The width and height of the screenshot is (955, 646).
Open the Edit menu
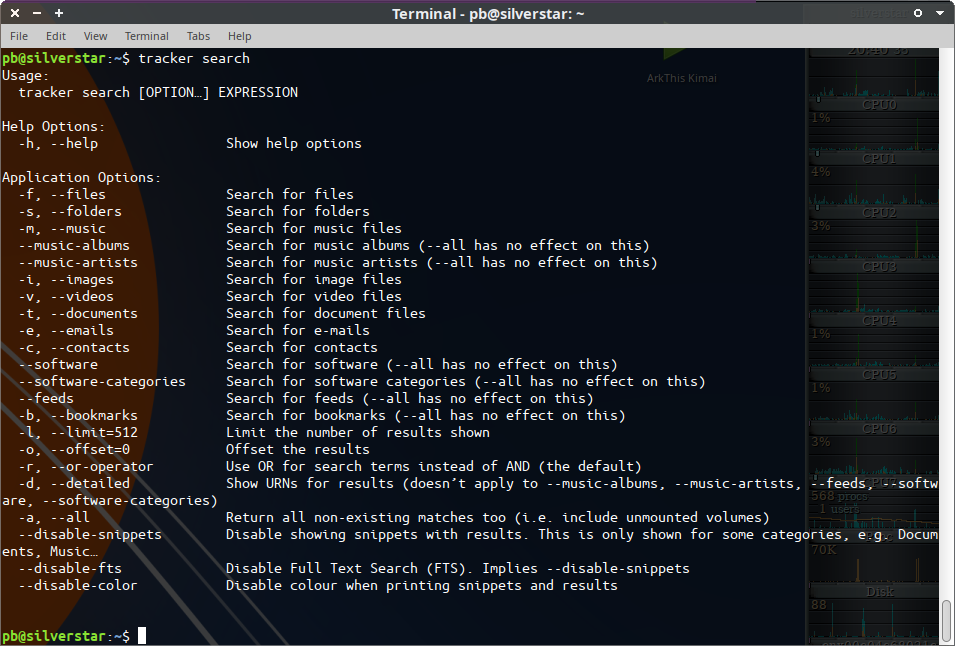pos(55,36)
